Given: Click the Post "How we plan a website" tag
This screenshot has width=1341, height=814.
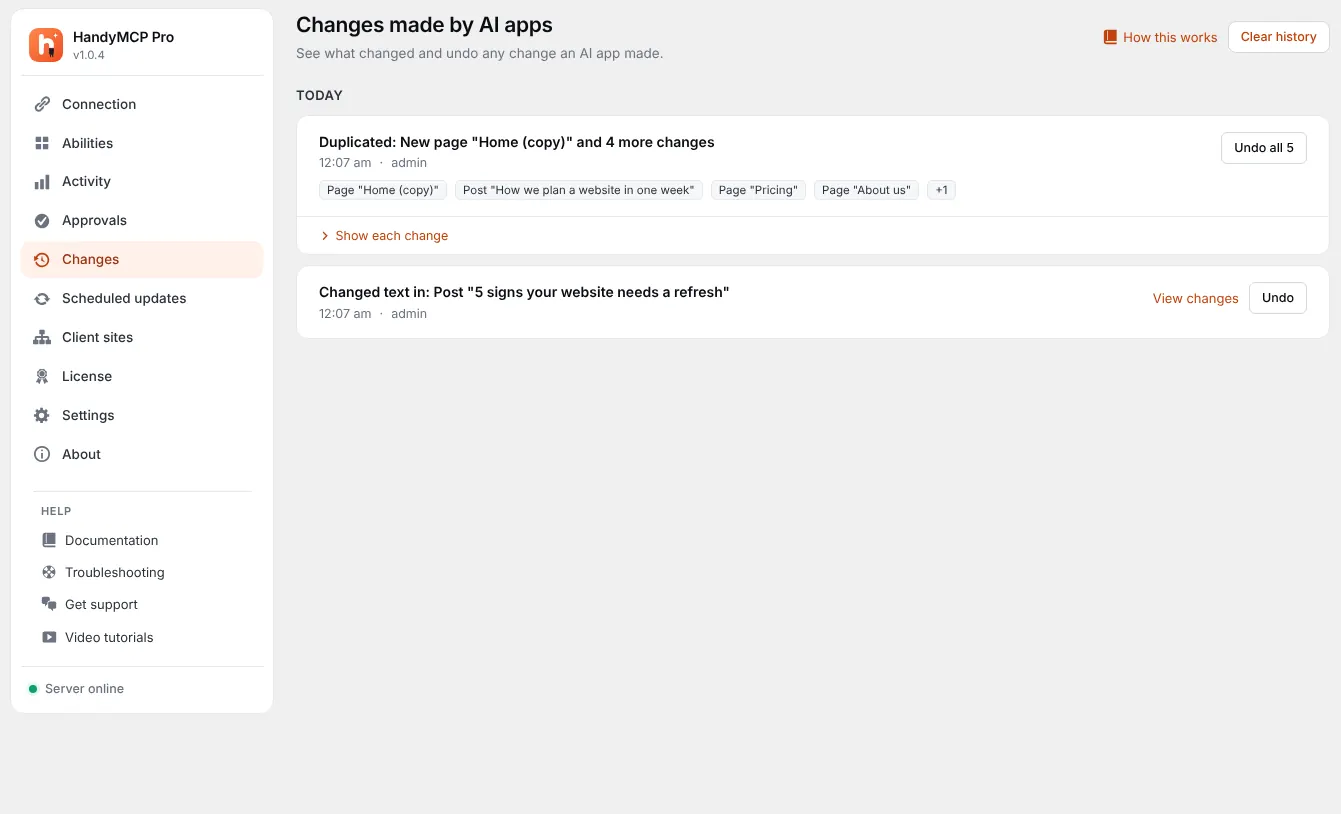Looking at the screenshot, I should 579,190.
